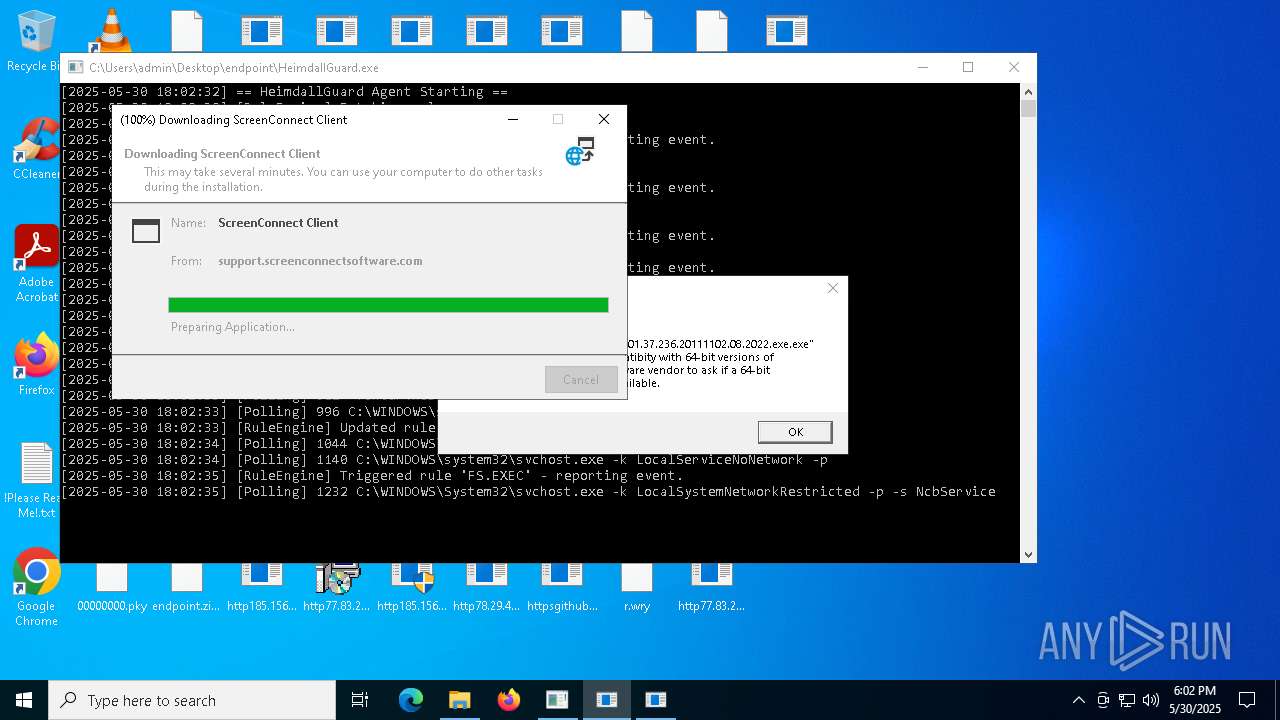This screenshot has width=1280, height=720.
Task: Show hidden tray icons with the chevron
Action: point(1078,700)
